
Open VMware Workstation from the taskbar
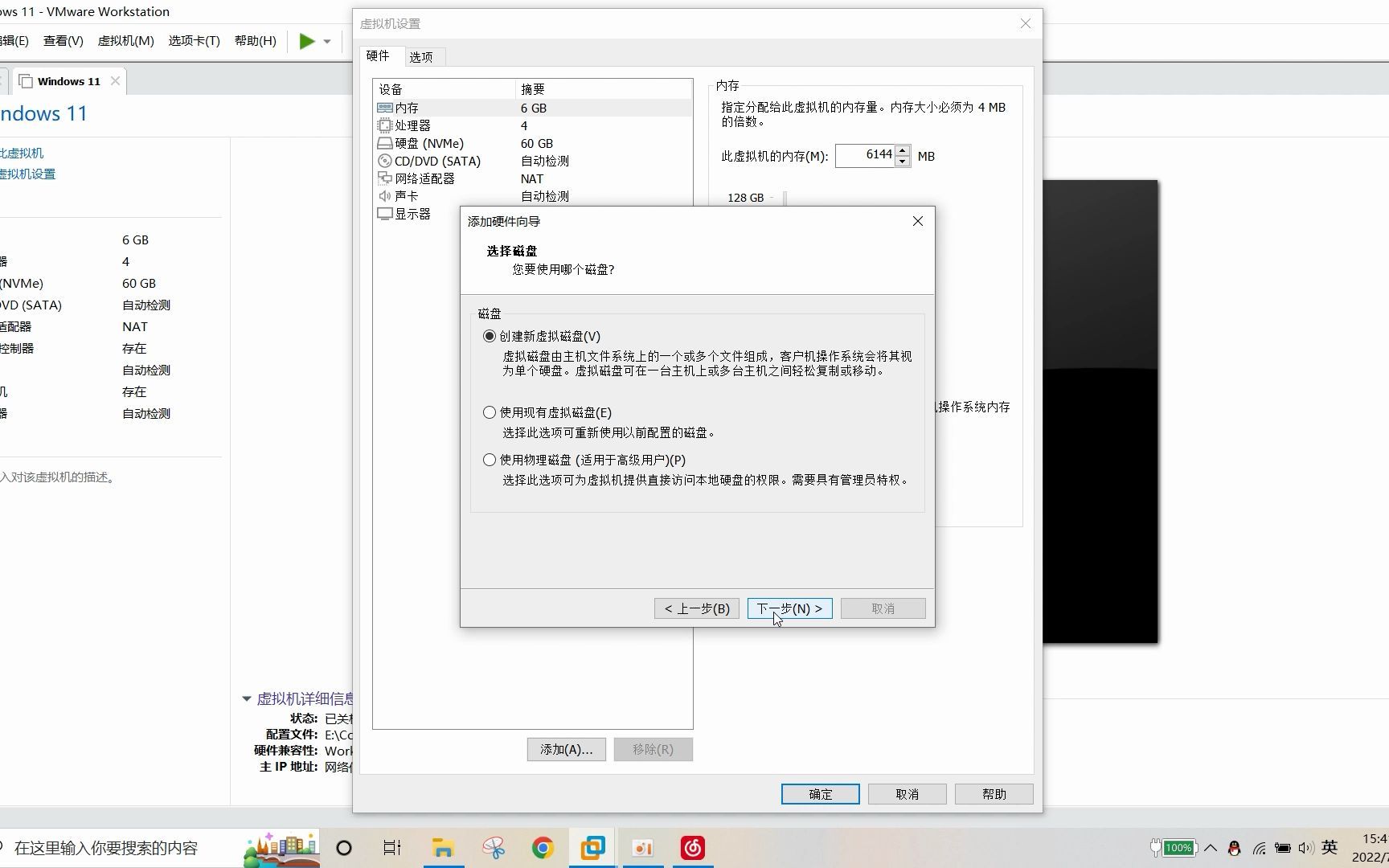[592, 847]
